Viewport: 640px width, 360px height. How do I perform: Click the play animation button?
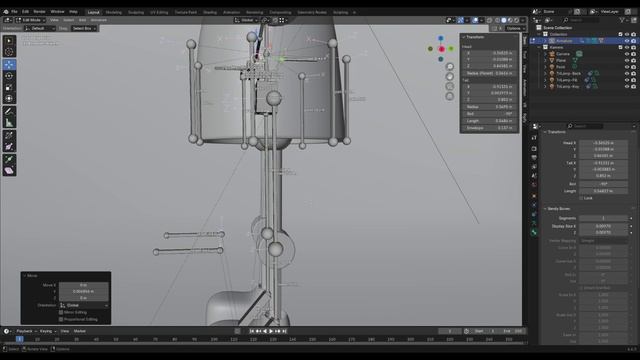point(271,331)
